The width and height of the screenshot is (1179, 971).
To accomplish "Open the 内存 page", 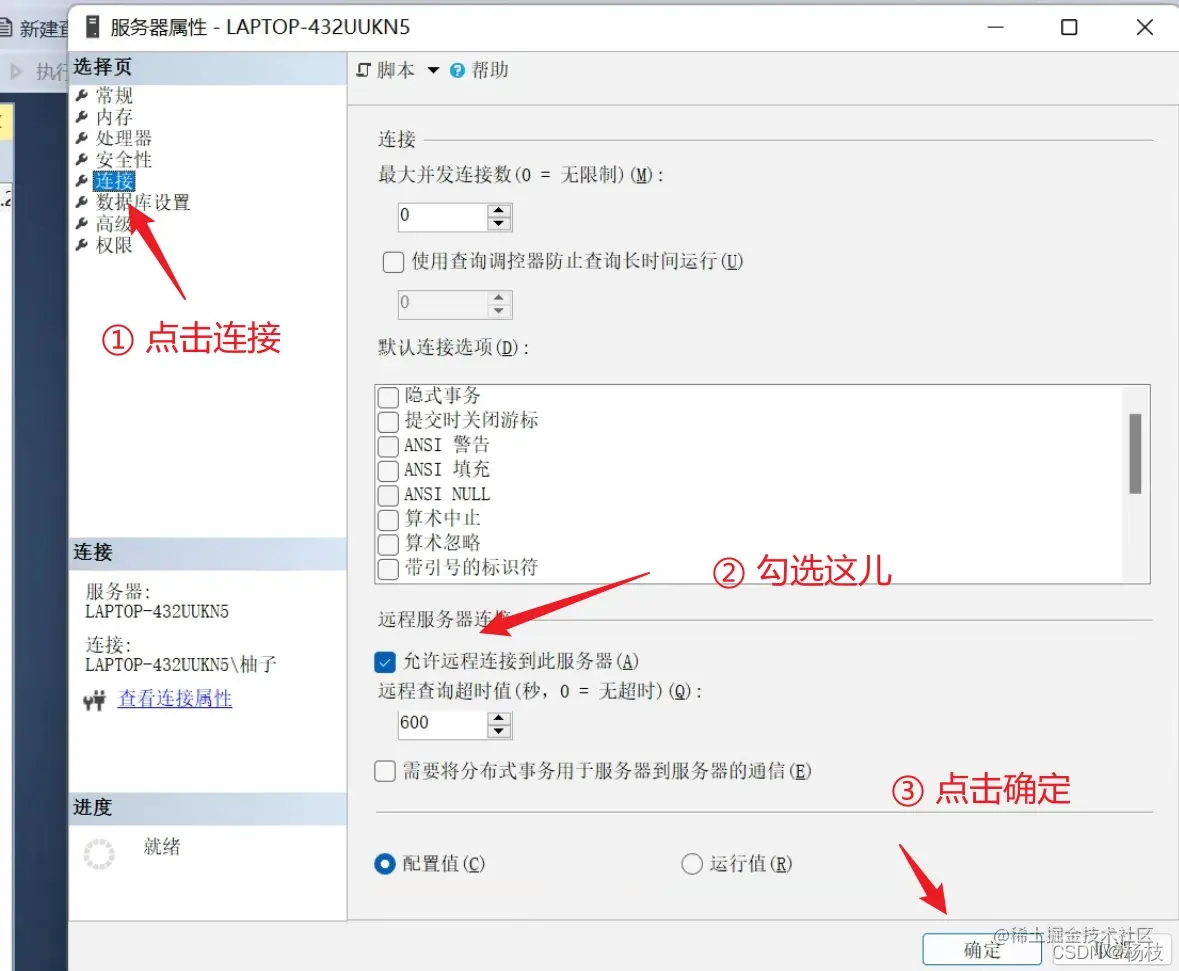I will click(114, 117).
